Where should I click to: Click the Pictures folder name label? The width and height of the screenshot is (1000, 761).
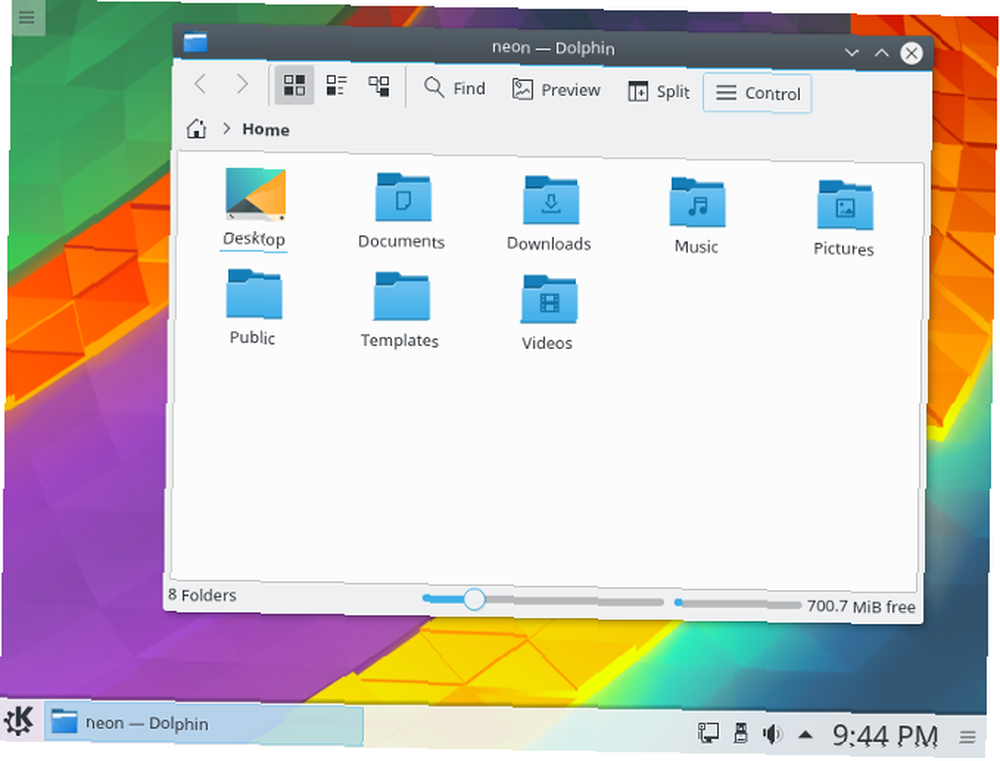[843, 249]
